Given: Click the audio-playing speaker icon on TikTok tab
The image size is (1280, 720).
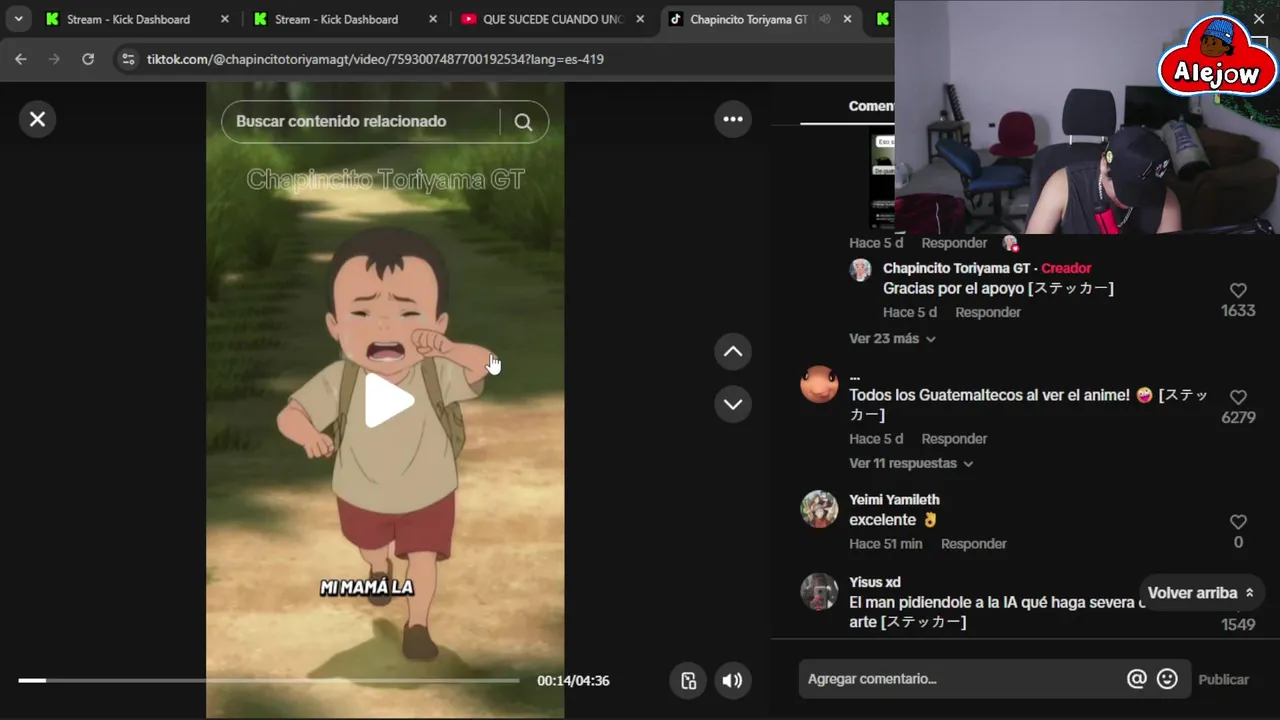Looking at the screenshot, I should click(826, 19).
